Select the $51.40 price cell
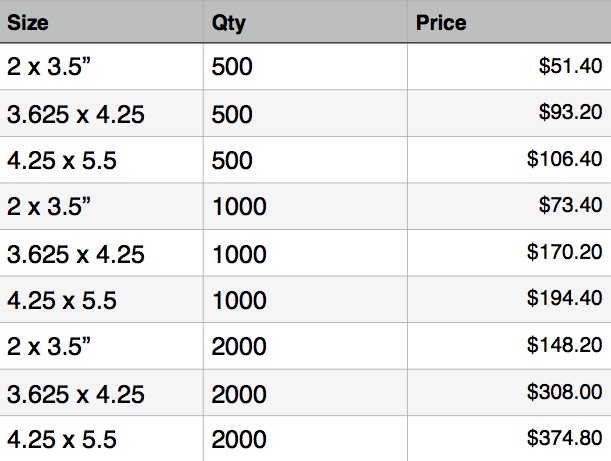Viewport: 611px width, 461px height. [x=570, y=67]
